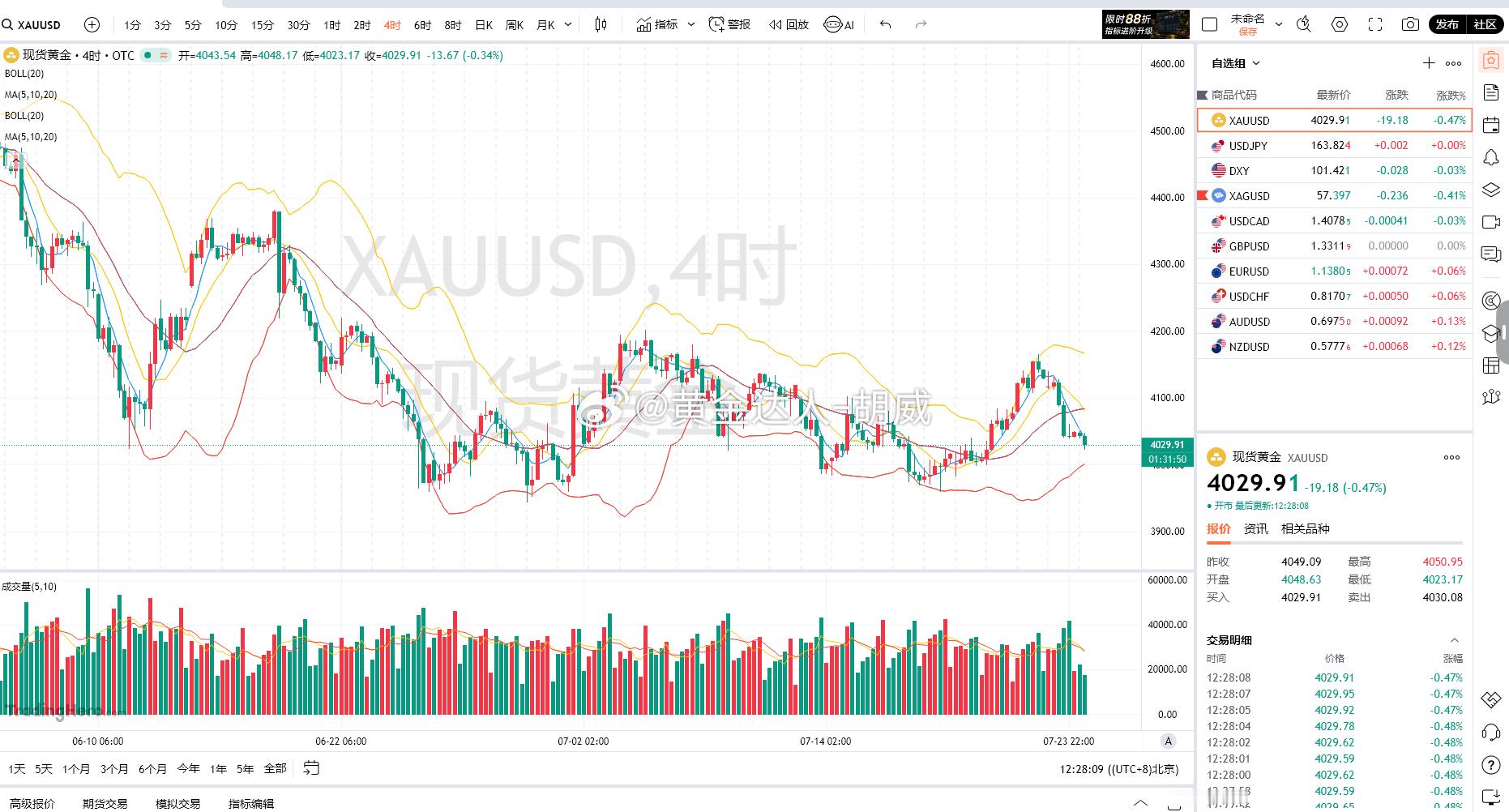Open the 相关品种 tab
1509x812 pixels.
(1306, 528)
